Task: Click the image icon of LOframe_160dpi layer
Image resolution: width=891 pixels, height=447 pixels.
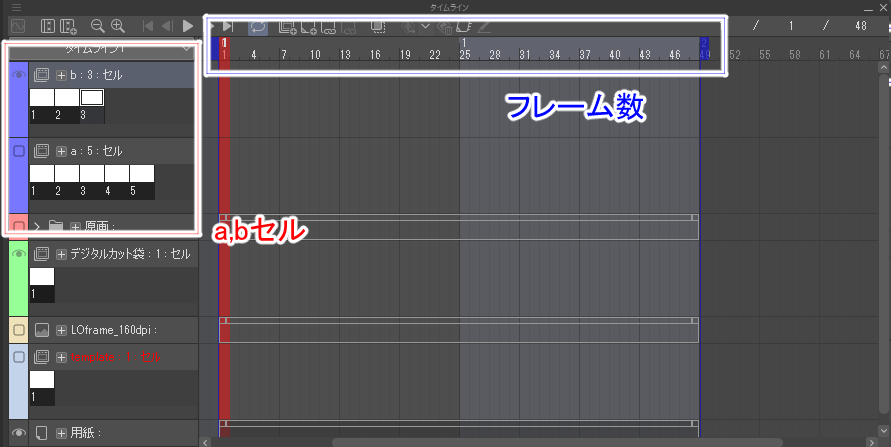Action: [41, 329]
